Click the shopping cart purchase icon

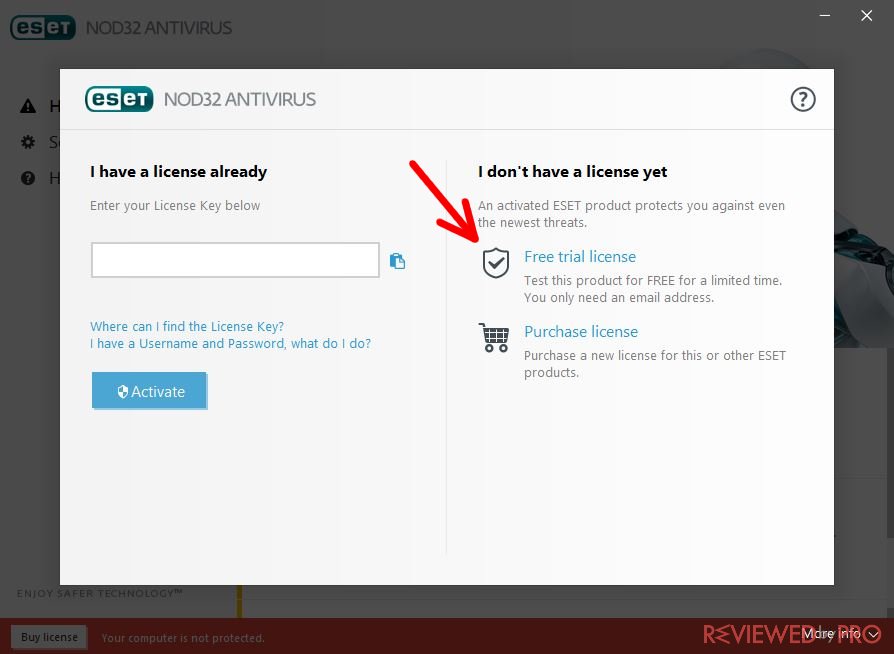tap(494, 338)
